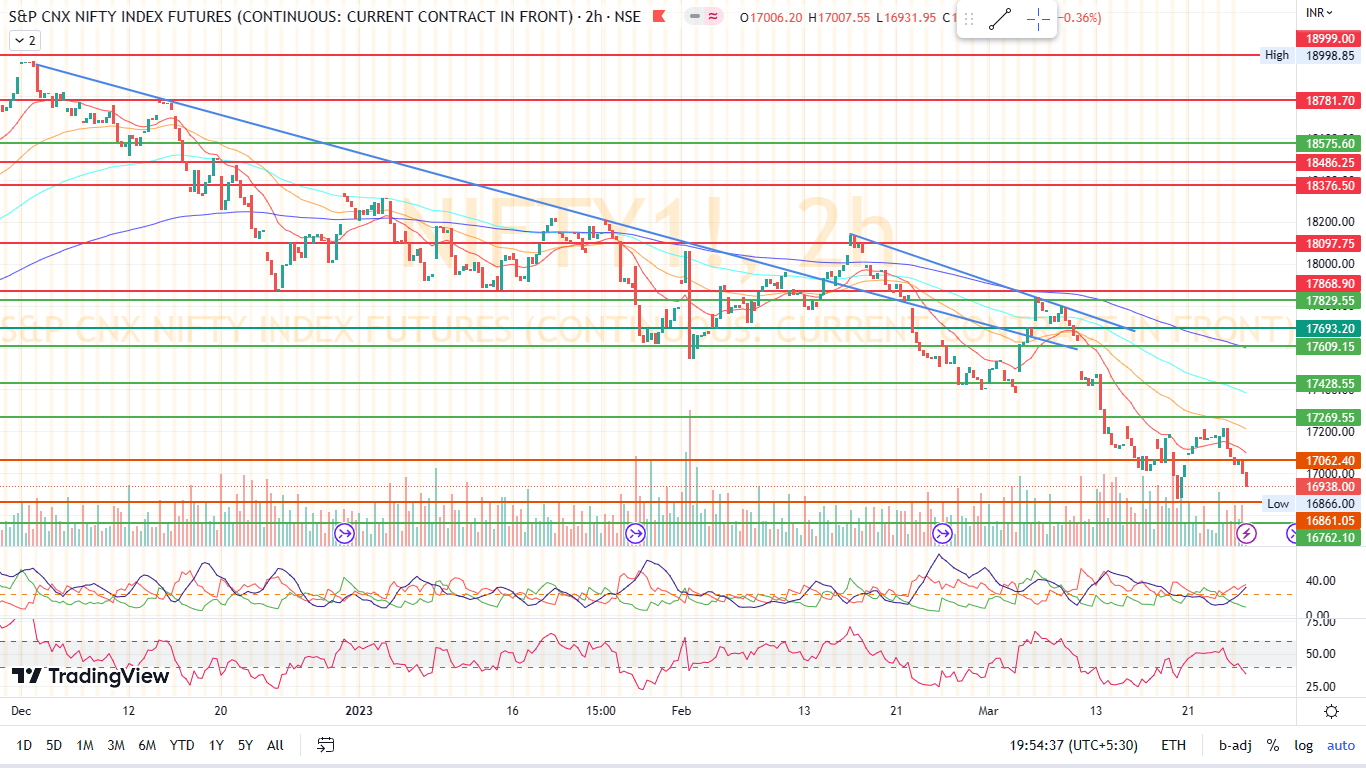
Task: Click the 18999.00 red price label
Action: pyautogui.click(x=1330, y=38)
